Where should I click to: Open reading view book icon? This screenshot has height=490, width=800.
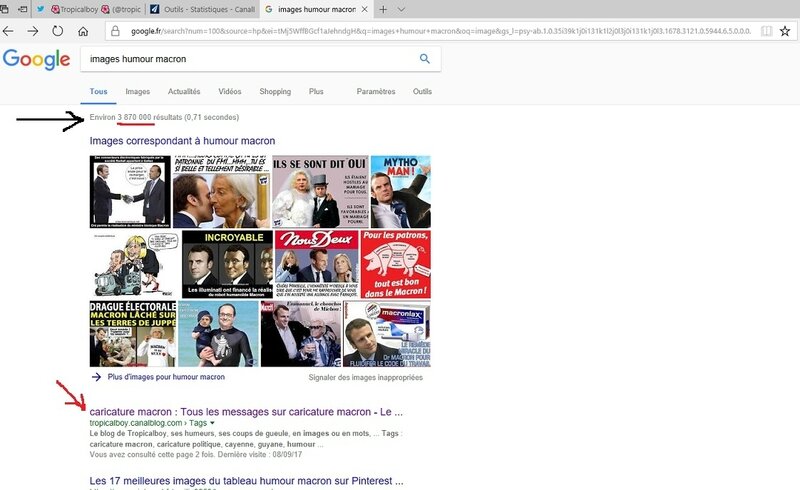click(766, 31)
